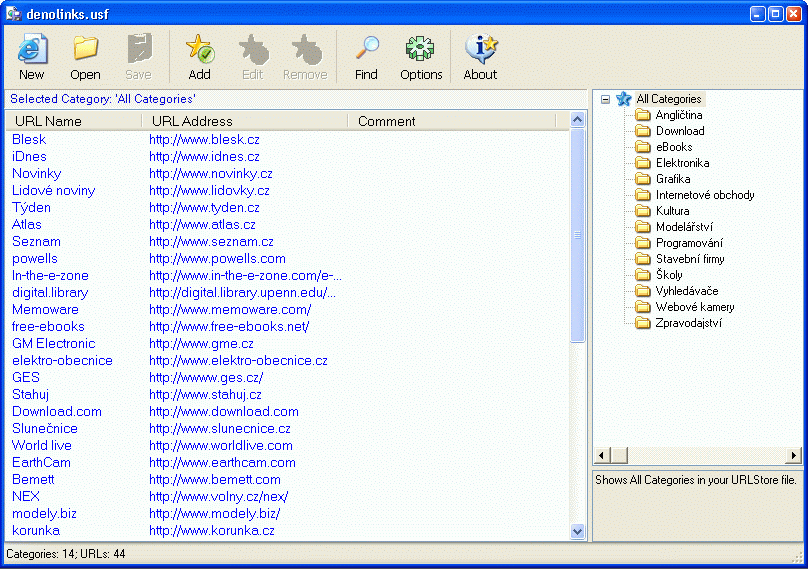Select the iDnes URL entry
This screenshot has height=569, width=808.
29,157
